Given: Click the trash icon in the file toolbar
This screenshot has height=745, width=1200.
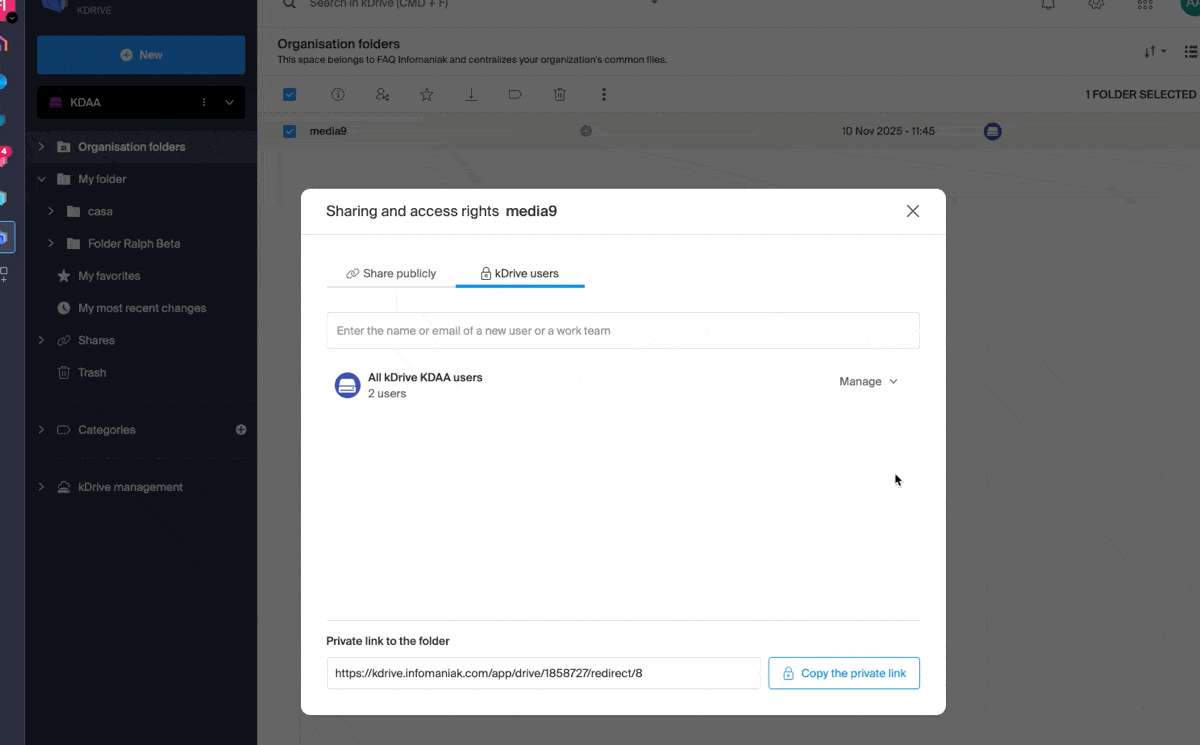Looking at the screenshot, I should [x=560, y=95].
